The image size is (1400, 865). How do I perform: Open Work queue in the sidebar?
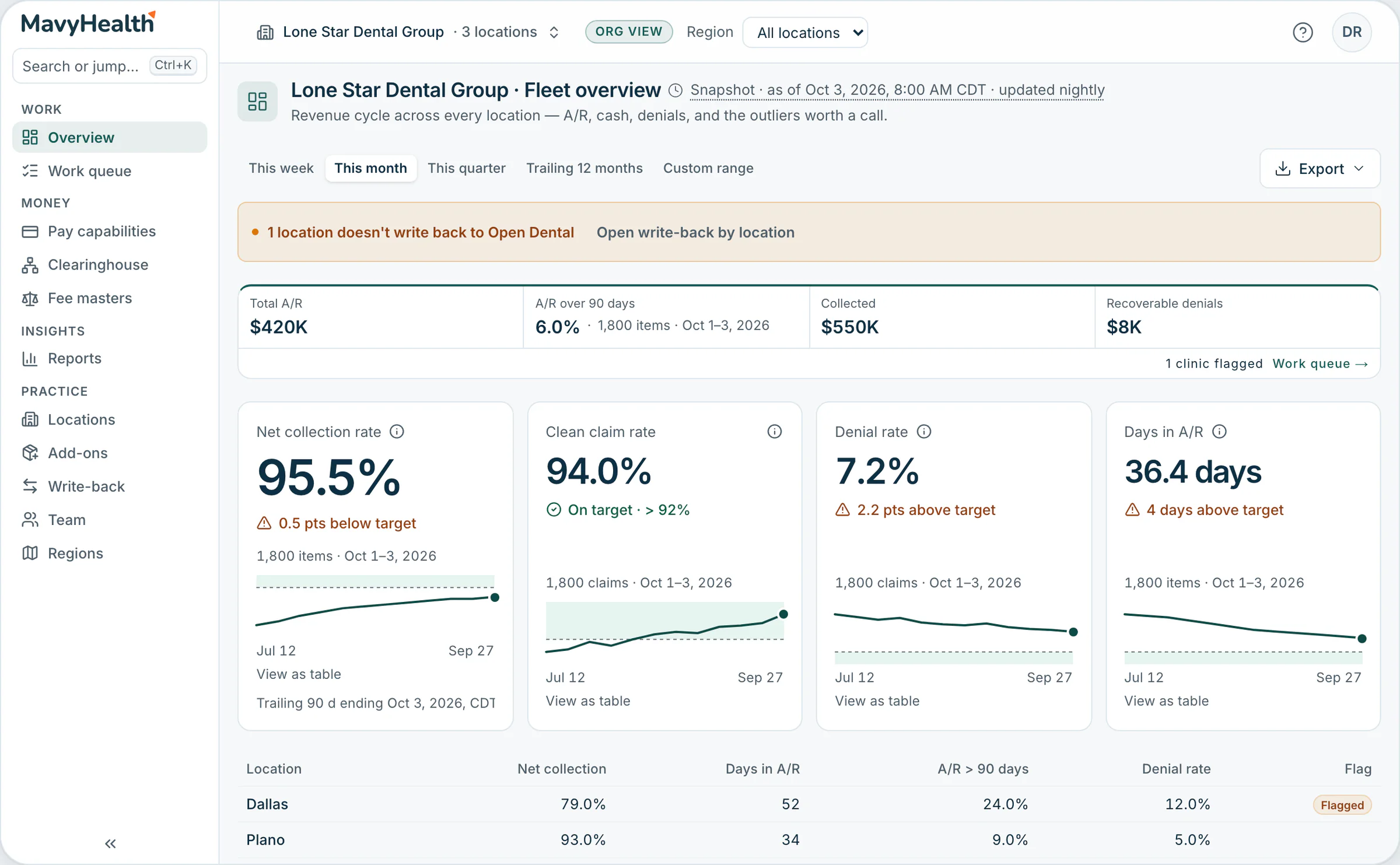(x=110, y=171)
